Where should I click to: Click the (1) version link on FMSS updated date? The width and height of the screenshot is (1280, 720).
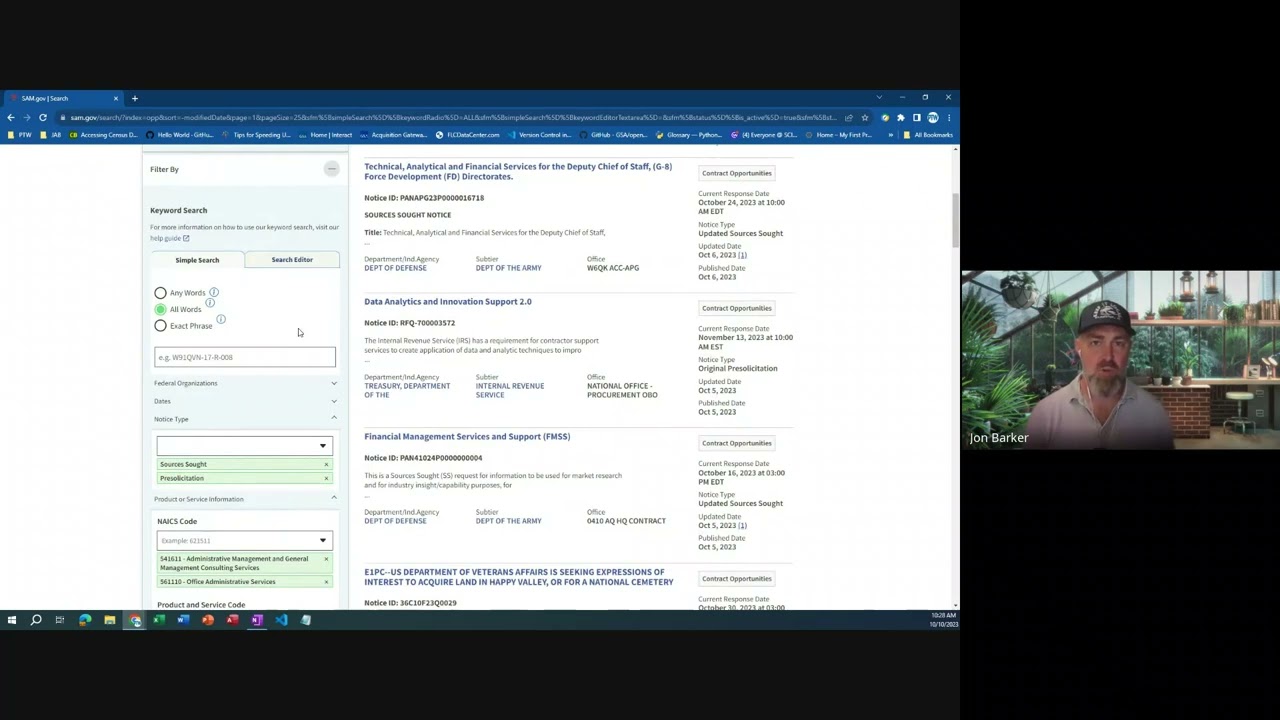[x=742, y=525]
